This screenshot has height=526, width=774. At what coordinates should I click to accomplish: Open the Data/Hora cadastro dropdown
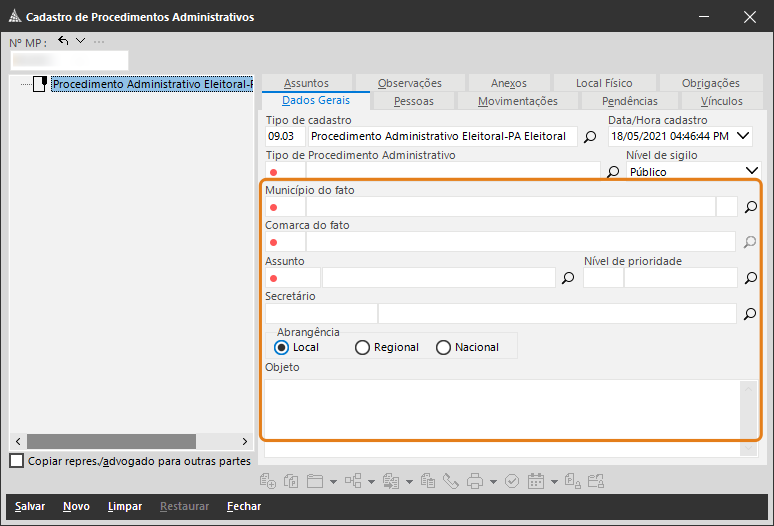(743, 136)
